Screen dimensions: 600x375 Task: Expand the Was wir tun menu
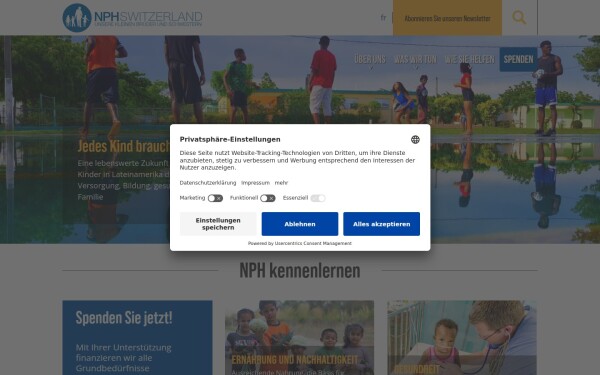[x=415, y=59]
